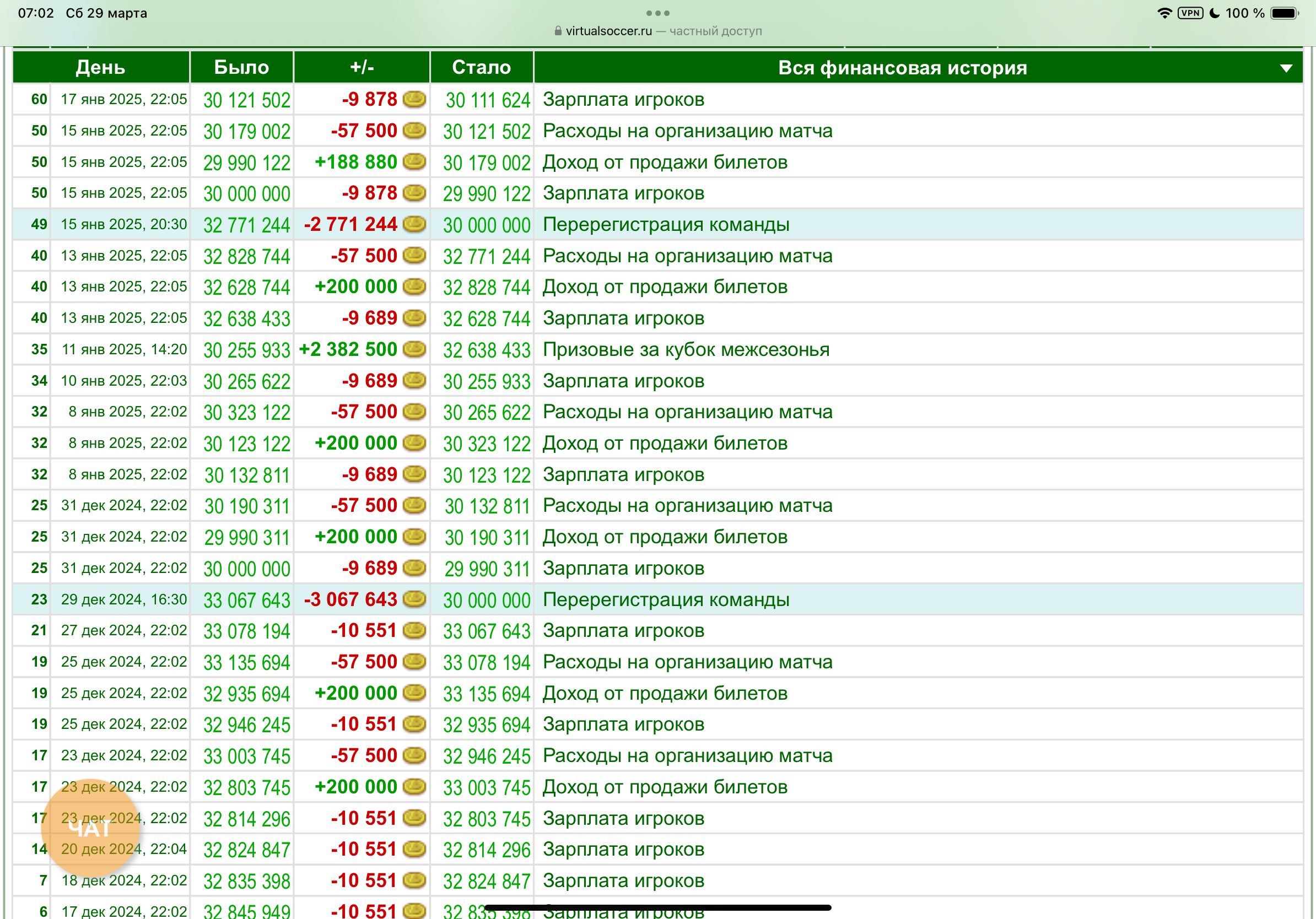
Task: Tap the home indicator bar at bottom
Action: coord(657,907)
